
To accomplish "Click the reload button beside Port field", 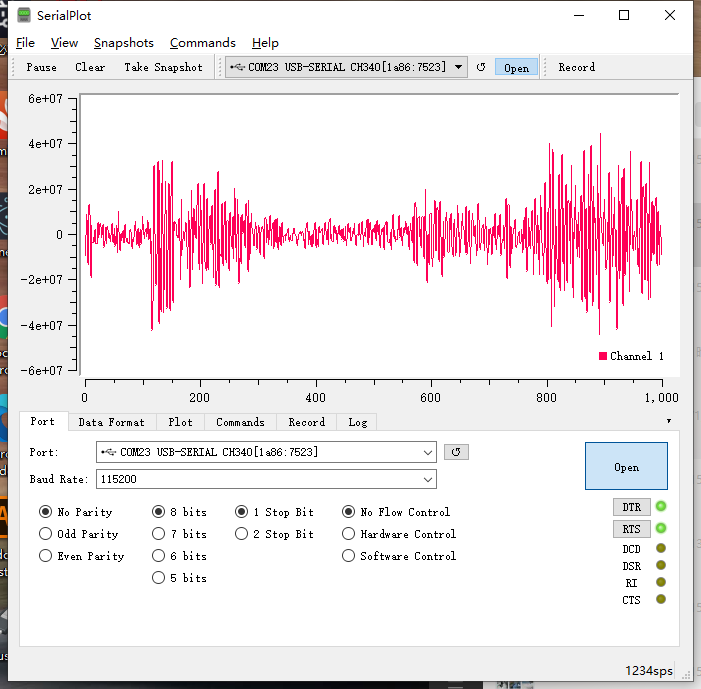I will pyautogui.click(x=456, y=452).
